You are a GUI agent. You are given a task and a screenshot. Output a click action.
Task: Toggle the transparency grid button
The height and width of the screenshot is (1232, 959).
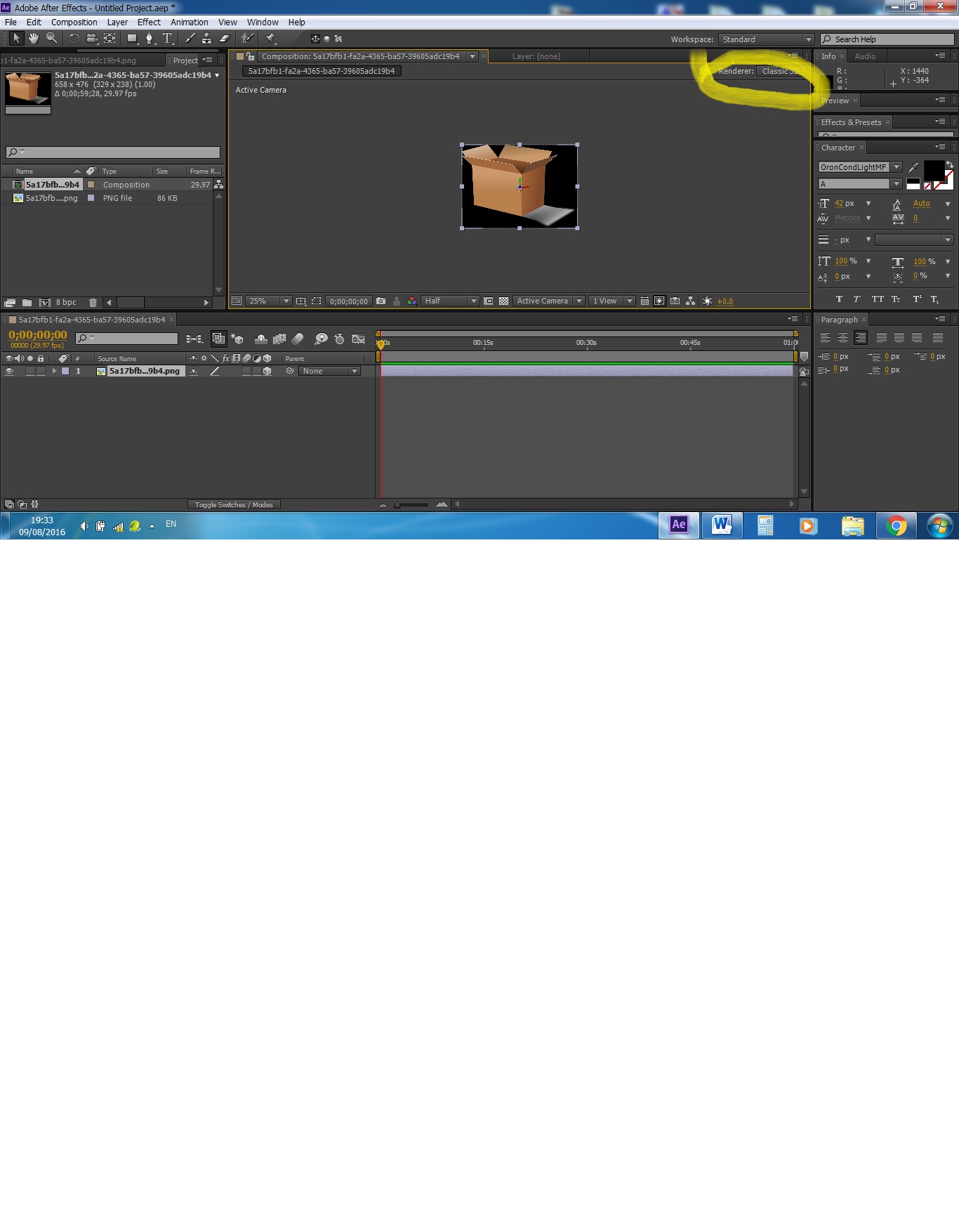pos(503,301)
